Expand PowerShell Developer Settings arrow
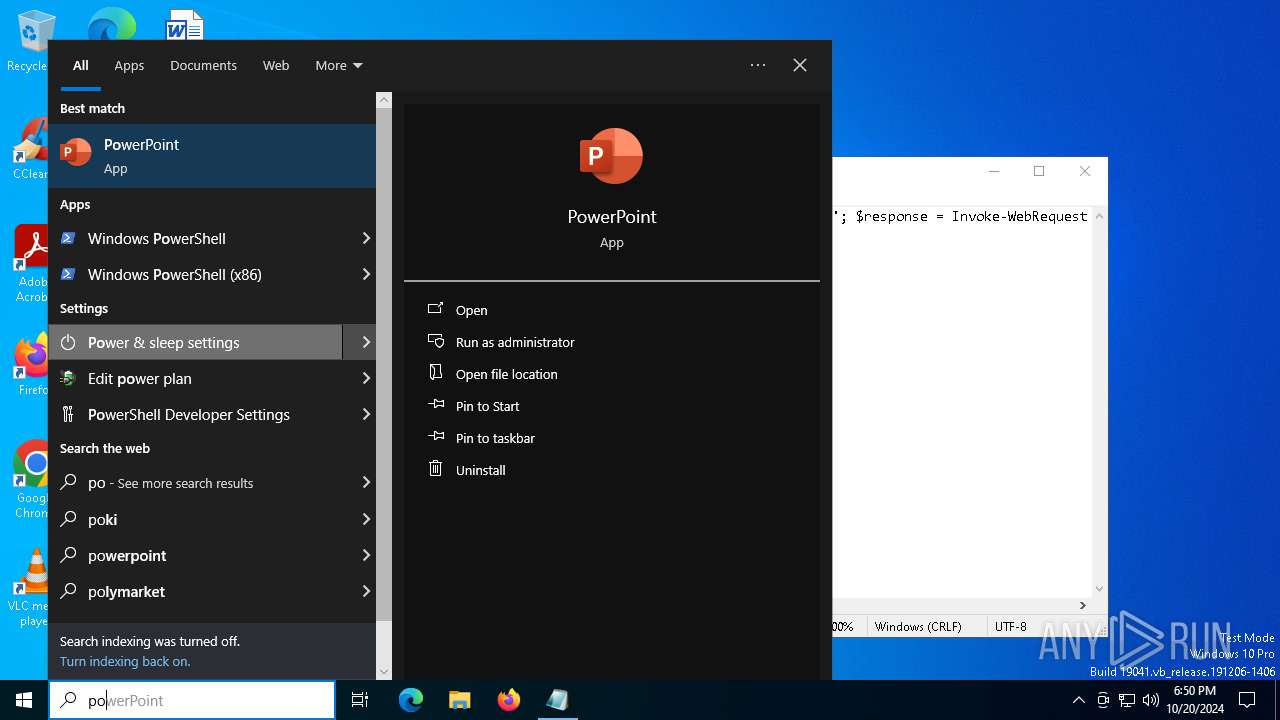1280x720 pixels. click(366, 414)
